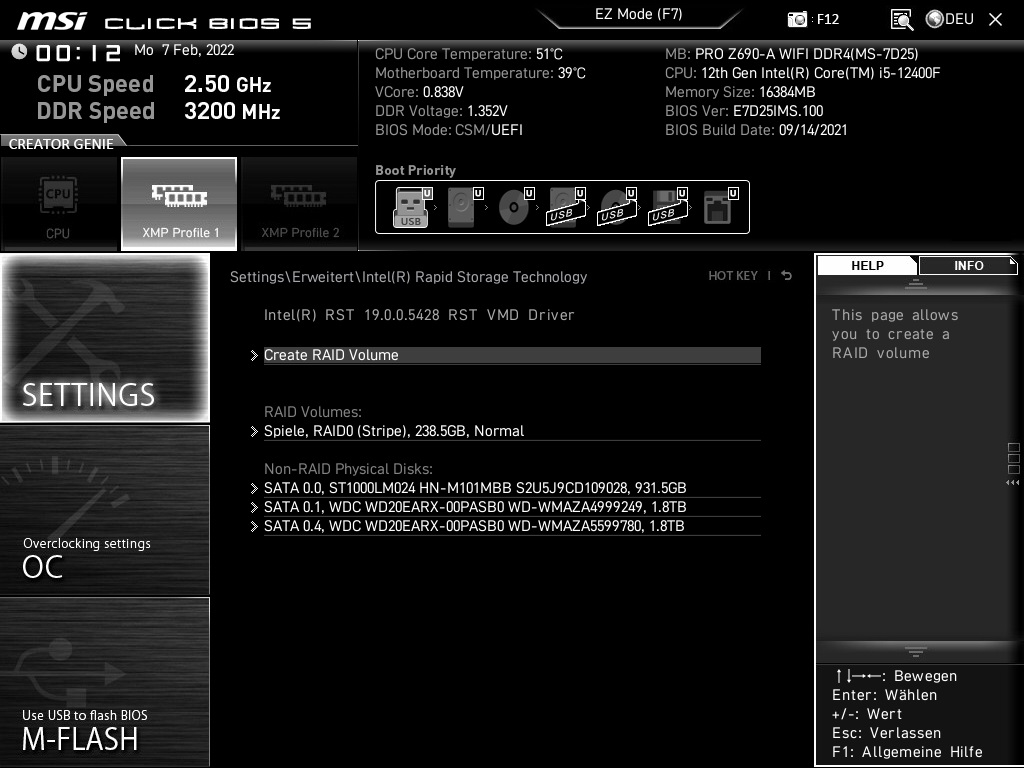The width and height of the screenshot is (1024, 768).
Task: Click the CREATOR GENIE label
Action: [61, 144]
